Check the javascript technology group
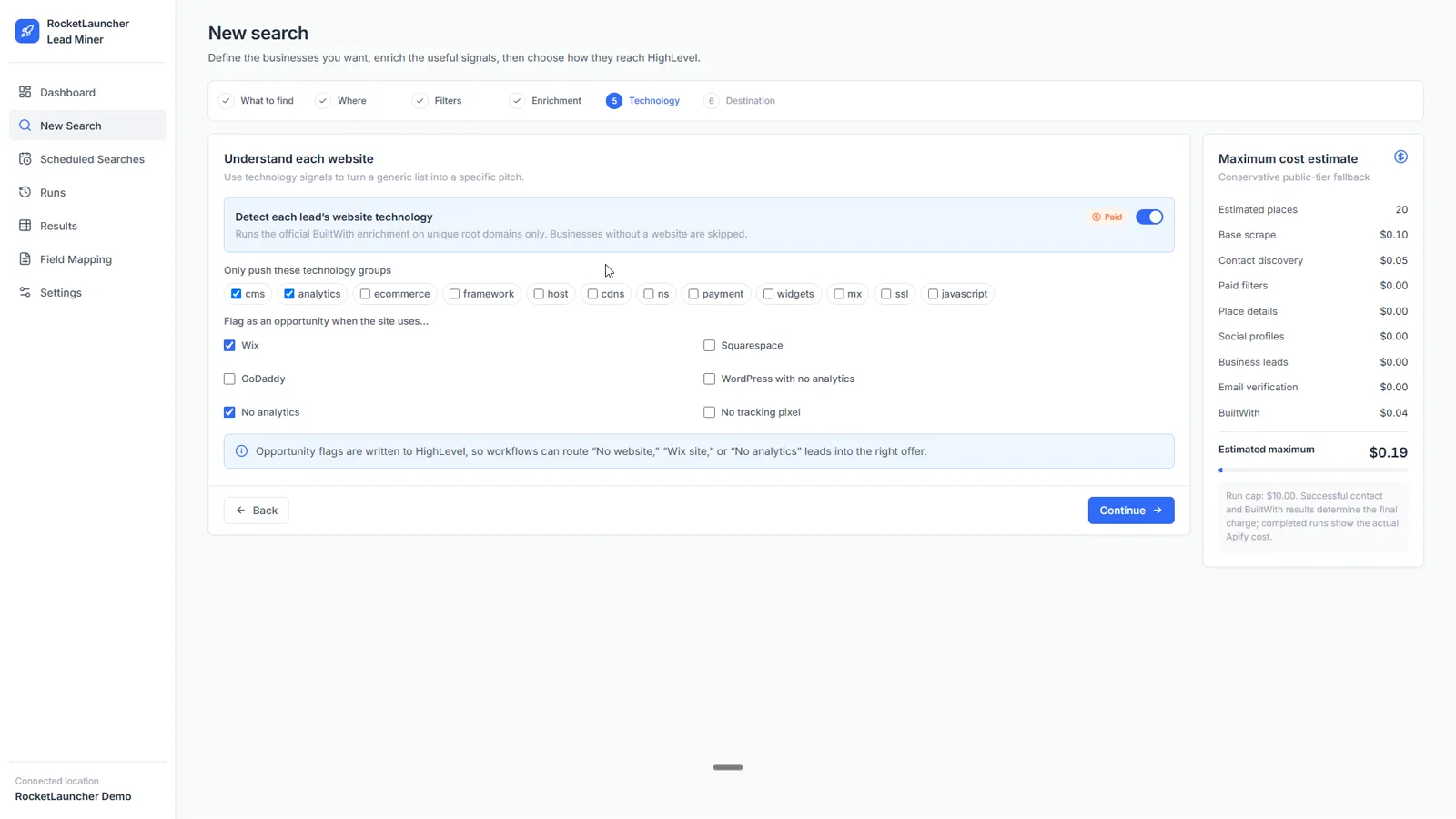This screenshot has width=1456, height=819. [x=933, y=294]
